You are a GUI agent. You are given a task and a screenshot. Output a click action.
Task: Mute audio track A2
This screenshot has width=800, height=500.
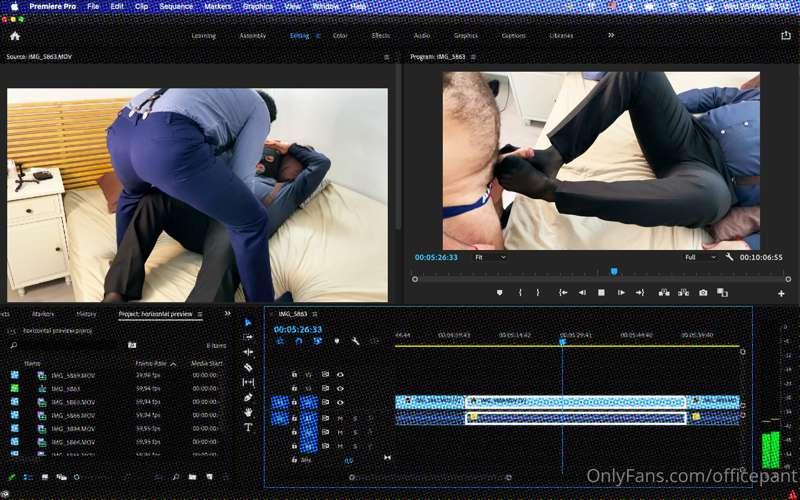coord(340,433)
